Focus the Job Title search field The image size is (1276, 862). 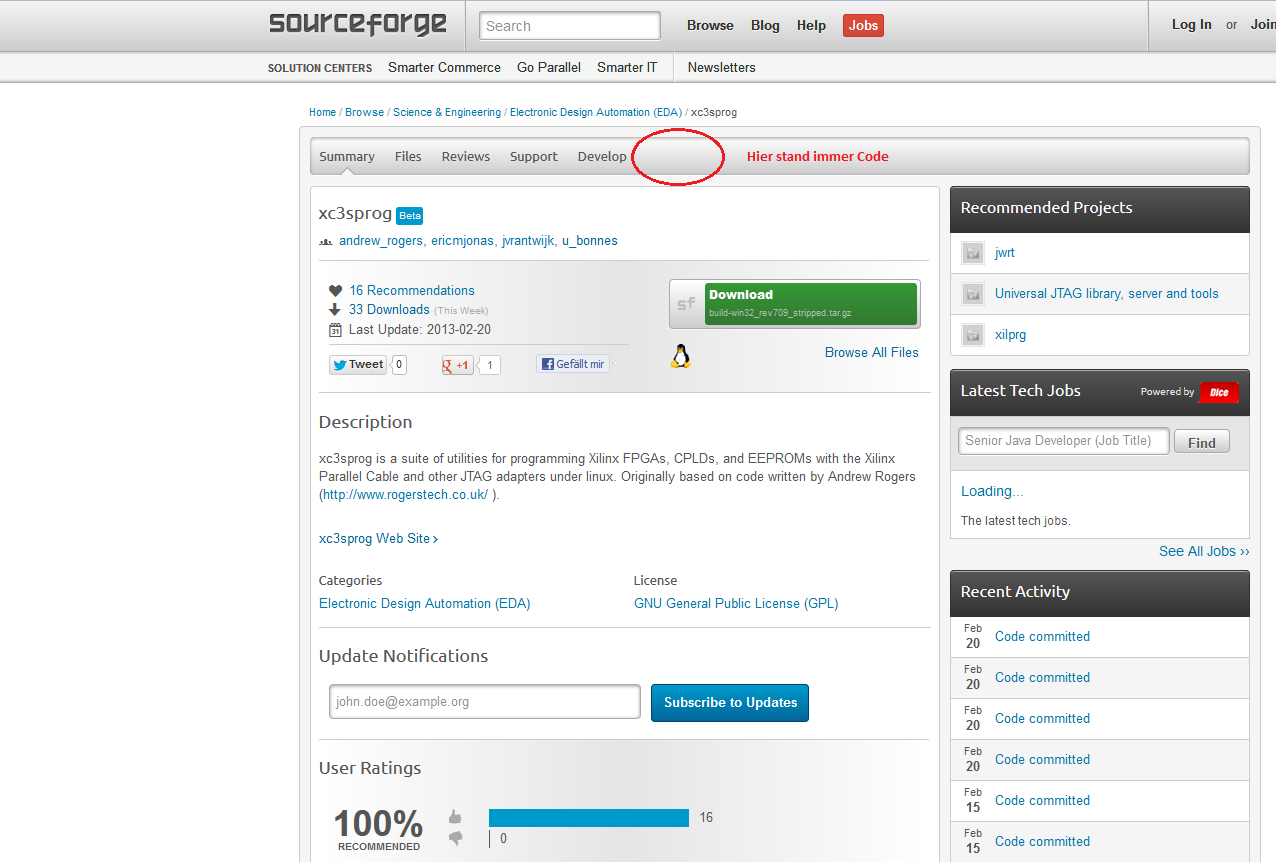point(1063,441)
